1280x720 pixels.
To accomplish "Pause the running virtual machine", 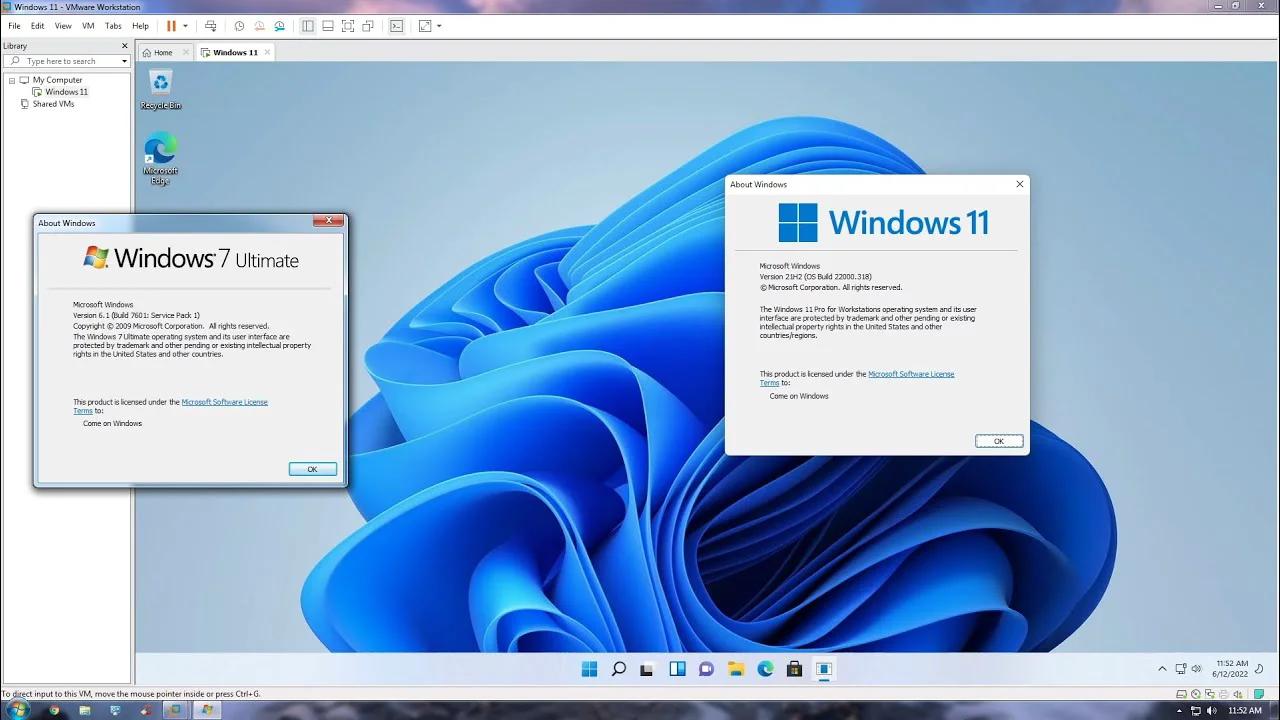I will tap(170, 26).
